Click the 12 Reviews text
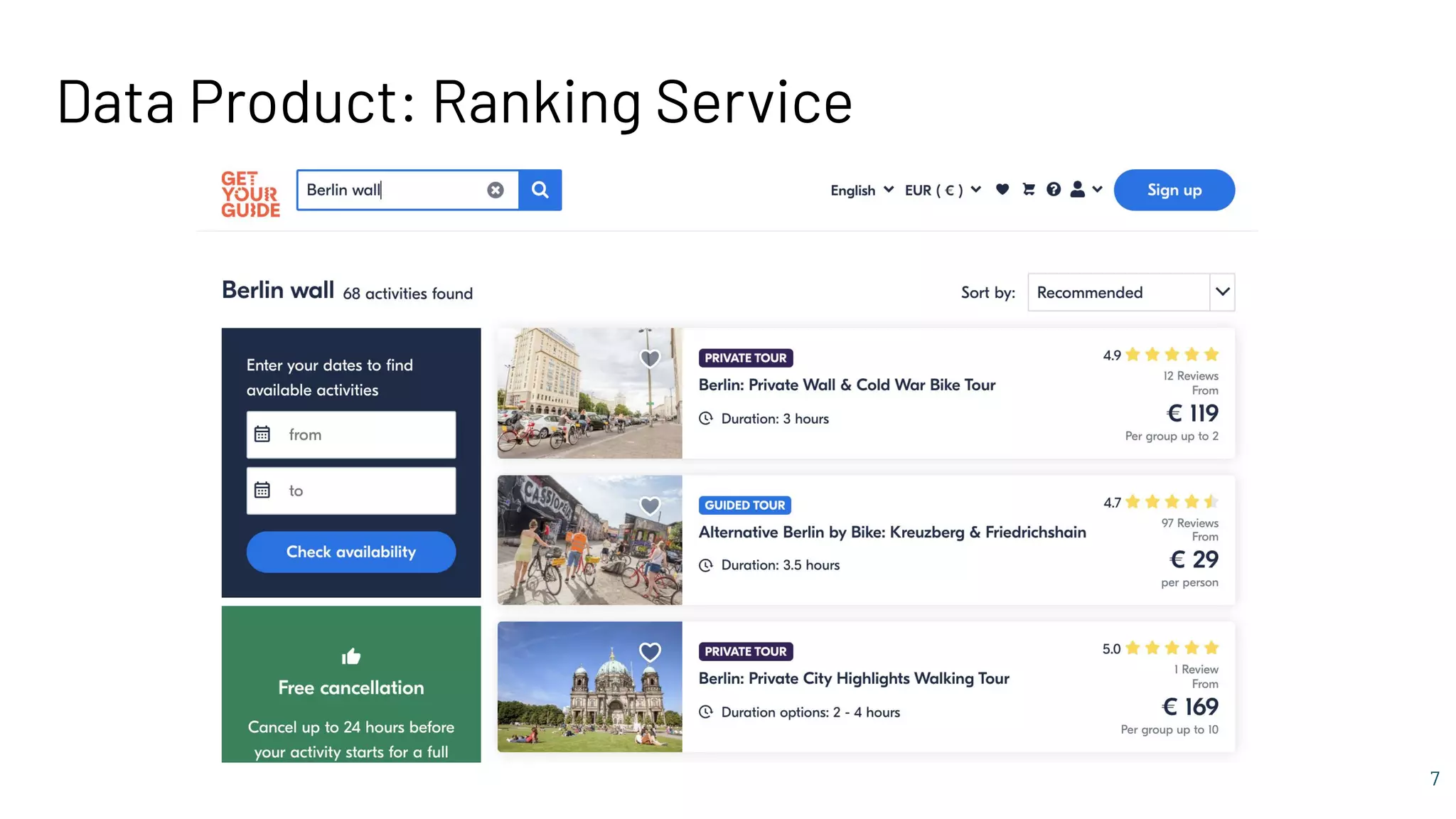 click(1191, 375)
